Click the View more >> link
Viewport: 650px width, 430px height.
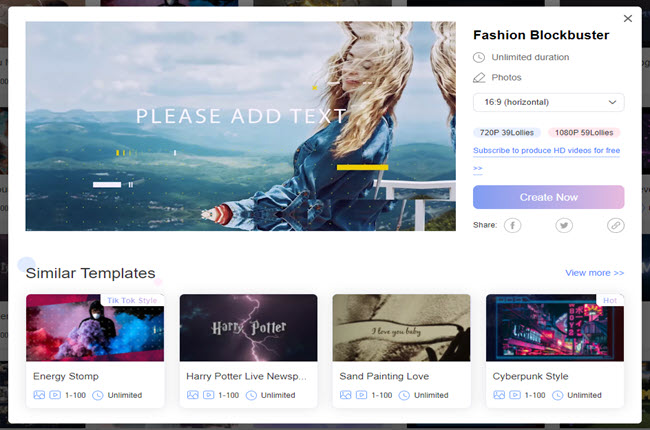tap(594, 272)
